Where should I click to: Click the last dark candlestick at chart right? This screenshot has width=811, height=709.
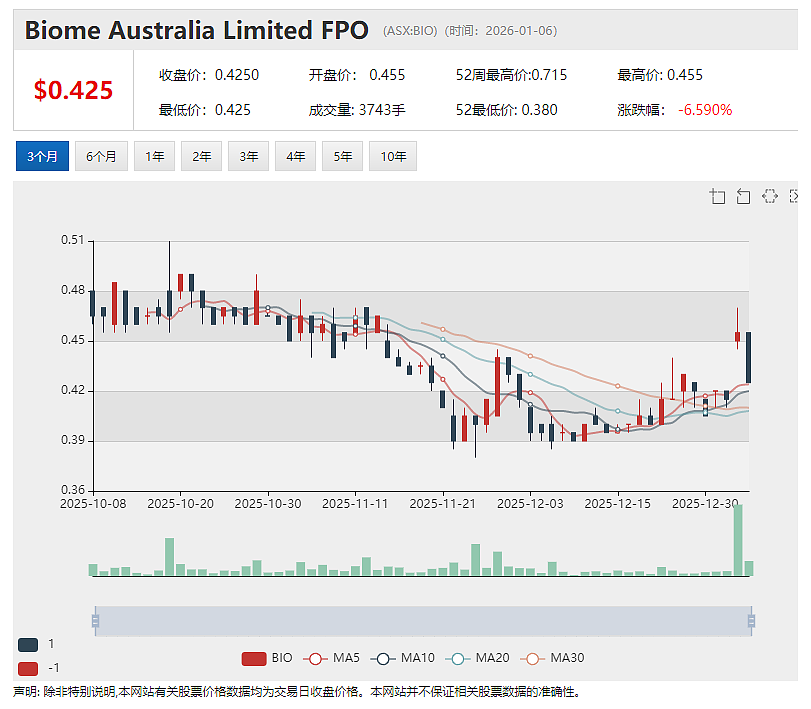pyautogui.click(x=748, y=357)
